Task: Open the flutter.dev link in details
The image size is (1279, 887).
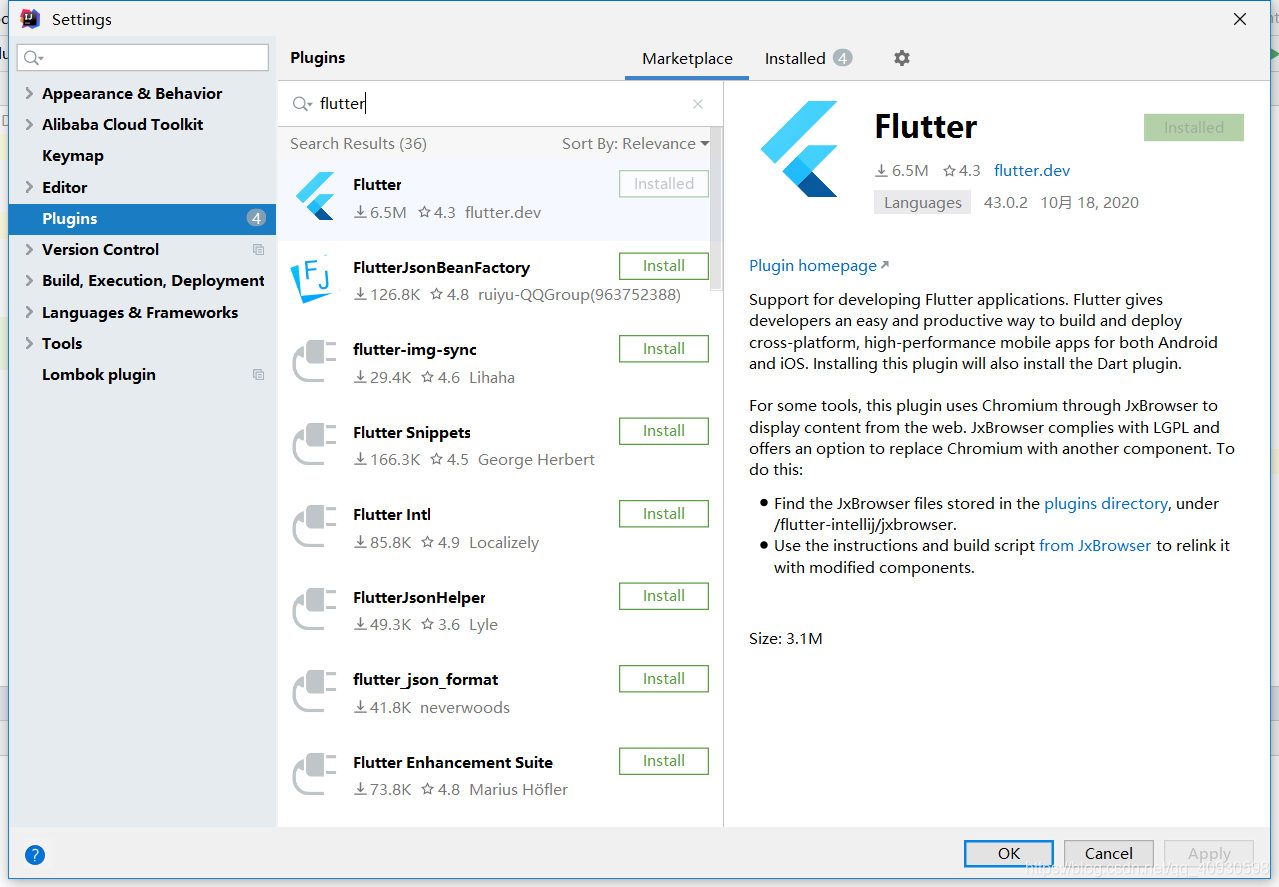Action: [x=1032, y=170]
